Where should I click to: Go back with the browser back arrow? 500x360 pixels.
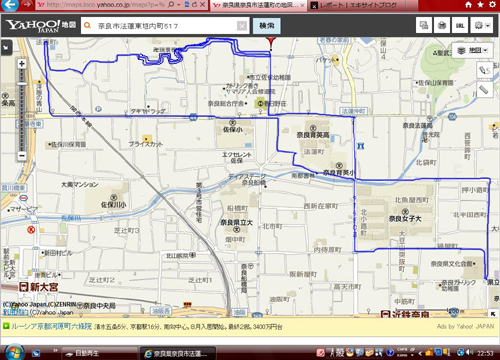click(10, 4)
